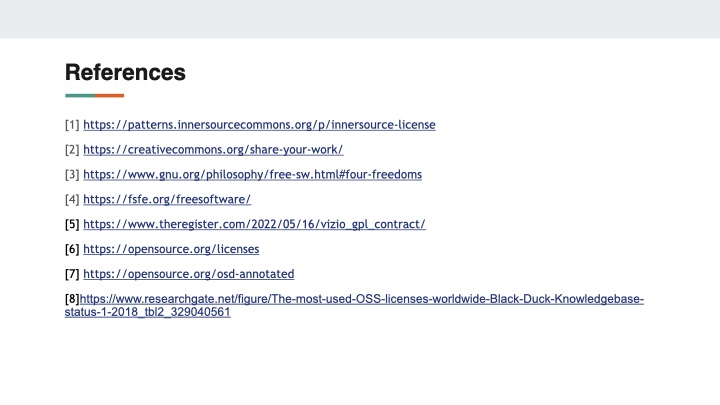Open the theregister vizio_gpl_contract link
The height and width of the screenshot is (405, 720).
[254, 224]
